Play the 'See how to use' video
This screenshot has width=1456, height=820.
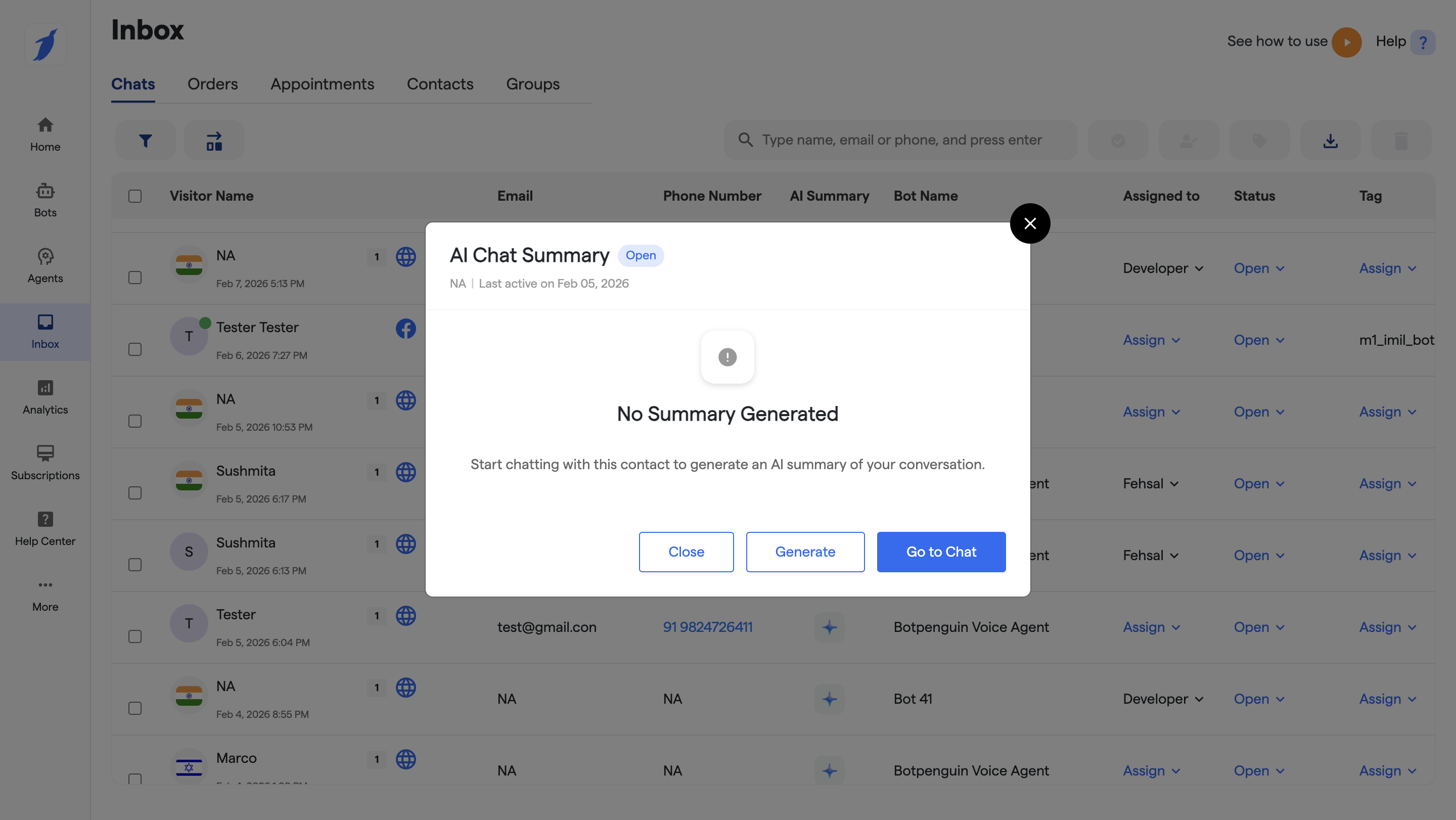(1346, 42)
